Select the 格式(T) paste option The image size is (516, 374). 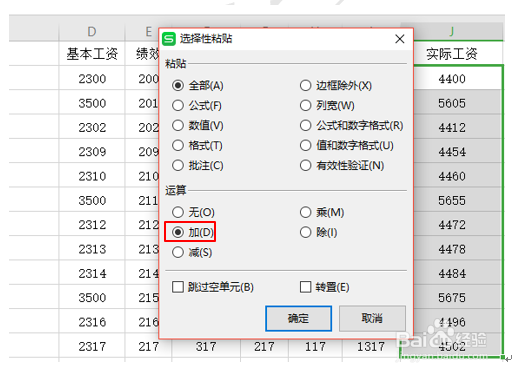[x=197, y=145]
